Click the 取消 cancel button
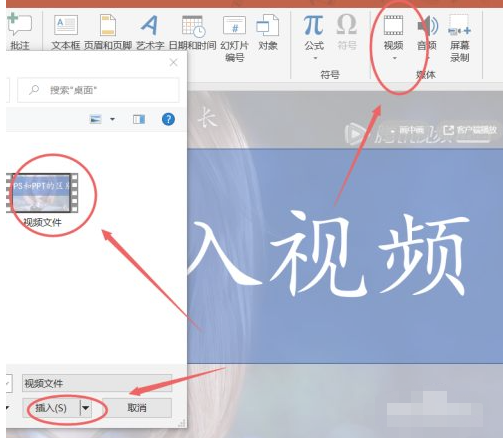This screenshot has width=503, height=438. [137, 407]
